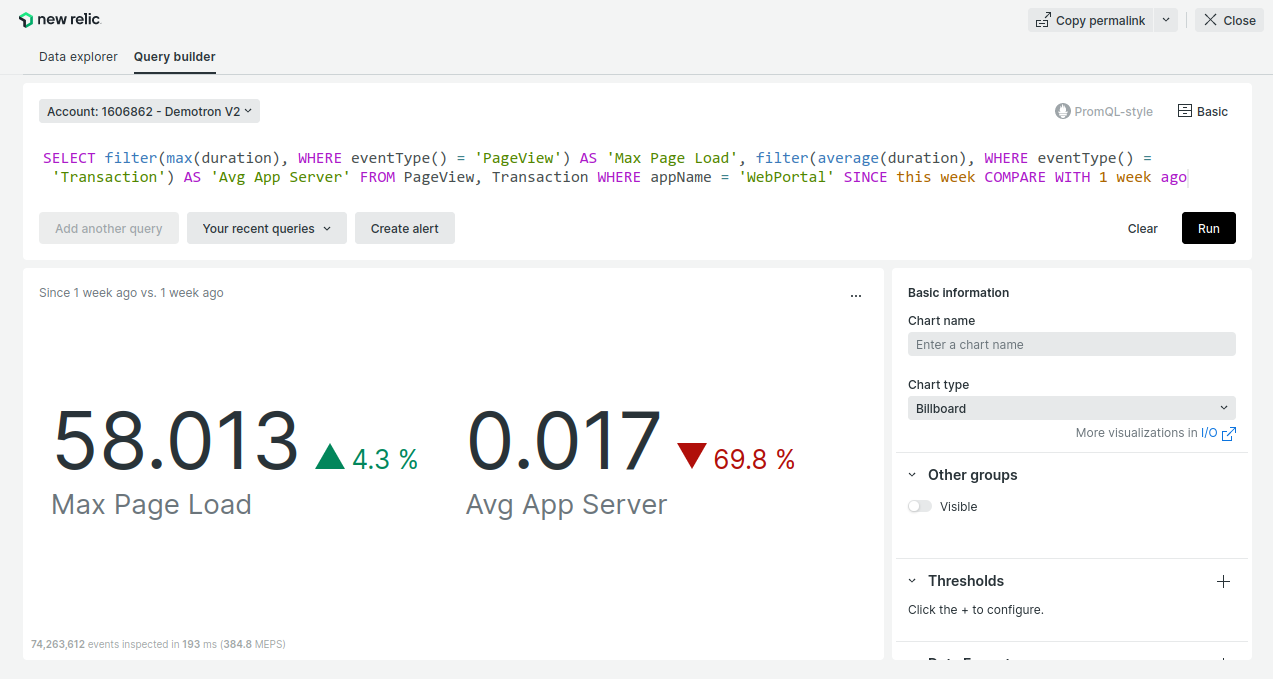Open Your recent queries dropdown
This screenshot has width=1273, height=679.
click(x=266, y=228)
